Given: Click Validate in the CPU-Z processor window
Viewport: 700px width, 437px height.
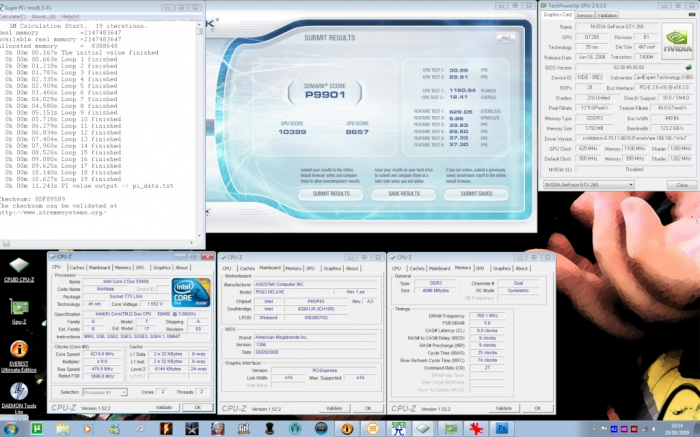Looking at the screenshot, I should tap(164, 408).
